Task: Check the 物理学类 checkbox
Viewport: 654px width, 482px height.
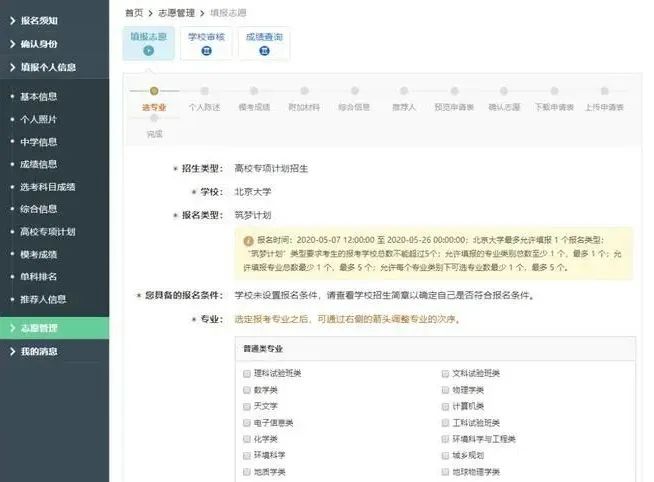Action: (x=445, y=390)
